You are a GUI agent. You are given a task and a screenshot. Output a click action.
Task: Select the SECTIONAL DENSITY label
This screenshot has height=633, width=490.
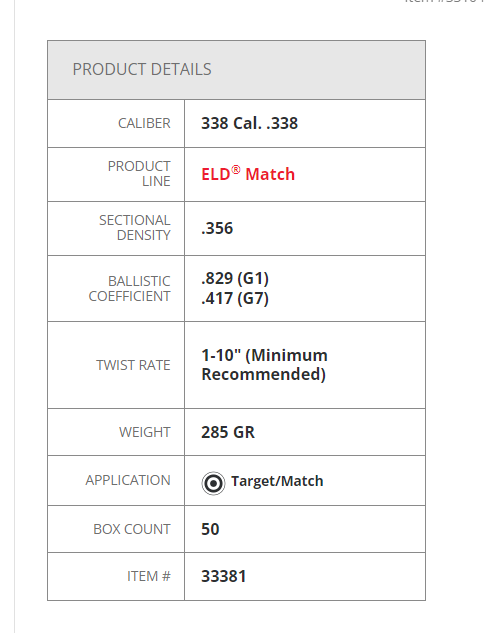[x=135, y=228]
